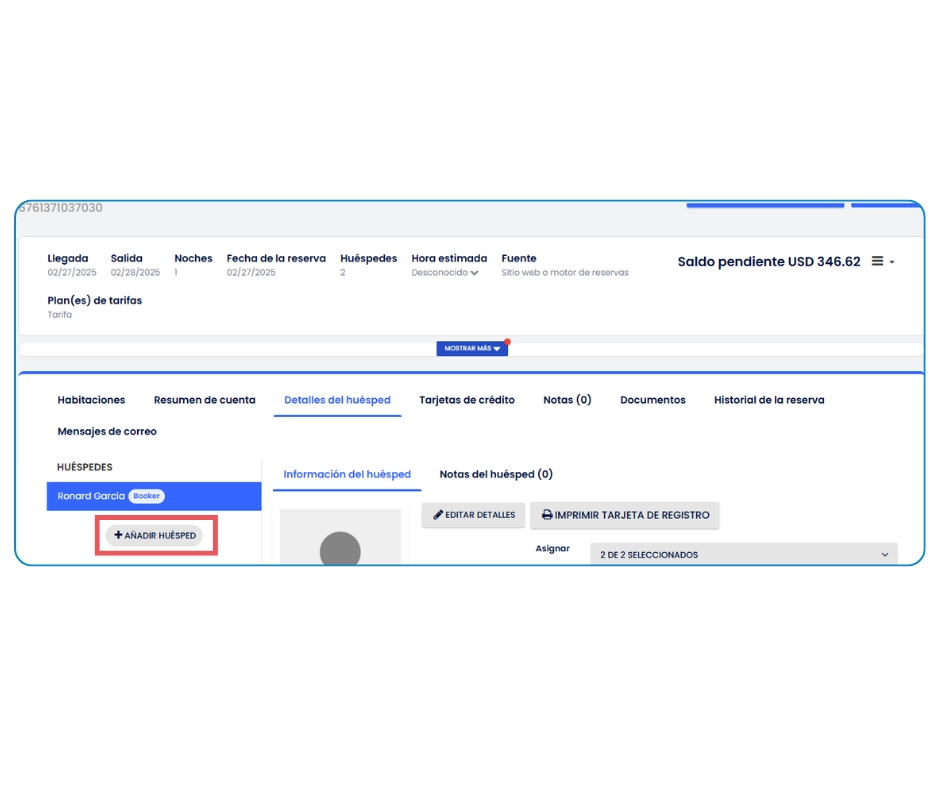Select the Información del huésped sub-tab
Screen dimensions: 940x788
coord(346,474)
